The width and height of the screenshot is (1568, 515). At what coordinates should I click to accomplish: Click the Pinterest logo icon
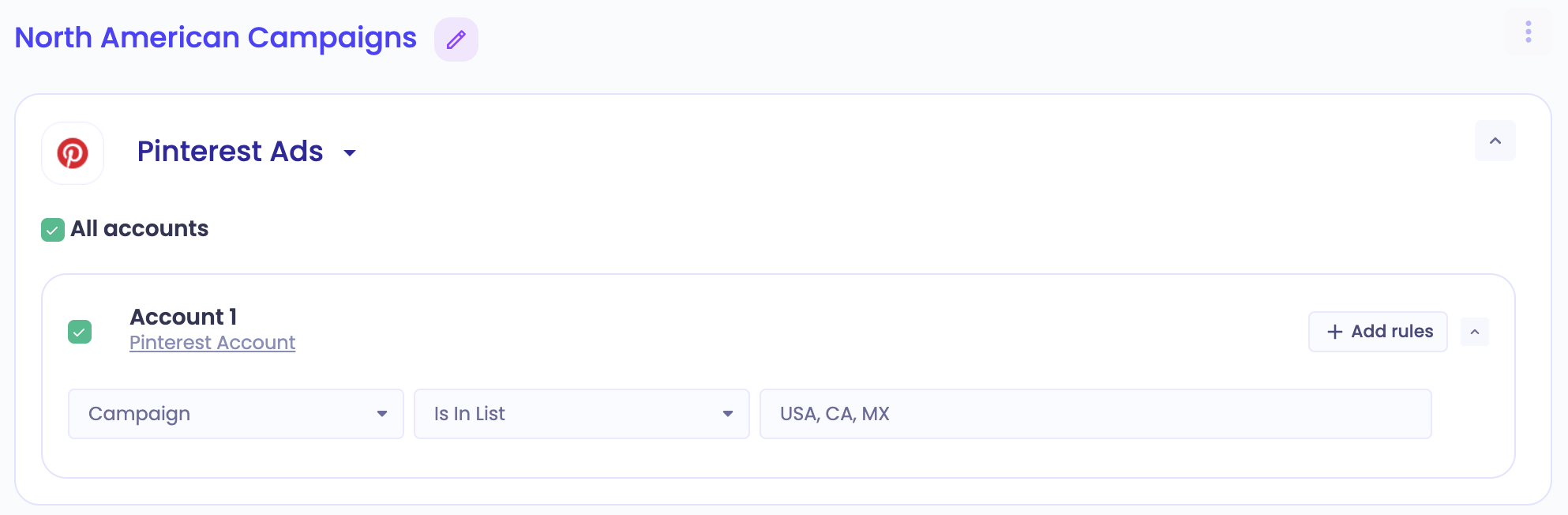tap(73, 153)
